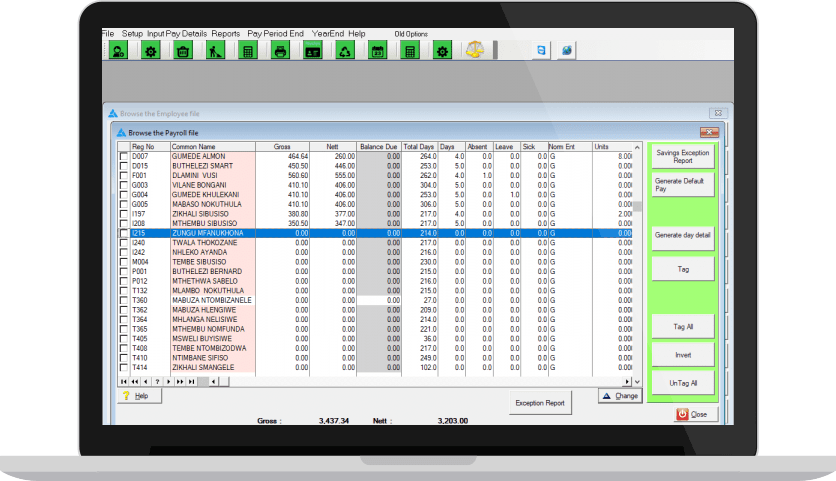Click the globe toolbar icon
This screenshot has height=481, width=836.
[x=567, y=51]
